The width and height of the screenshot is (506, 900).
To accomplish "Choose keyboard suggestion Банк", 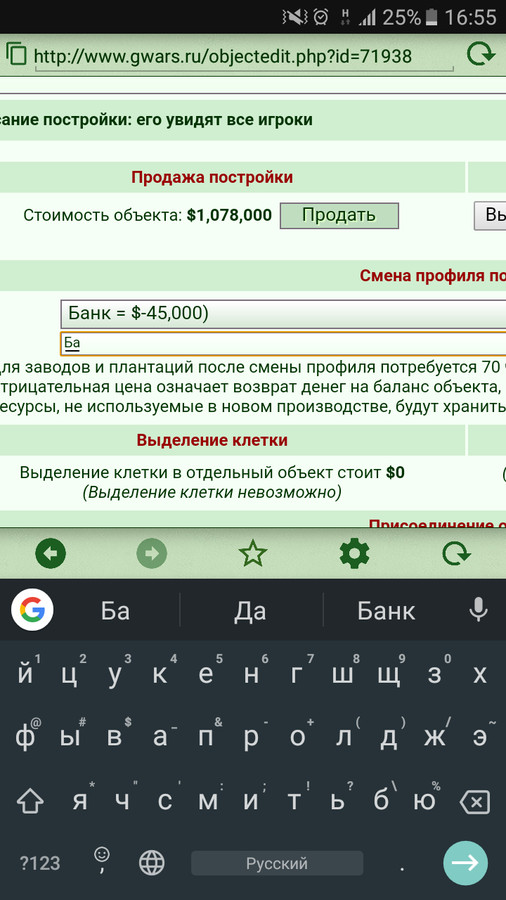I will tap(386, 611).
